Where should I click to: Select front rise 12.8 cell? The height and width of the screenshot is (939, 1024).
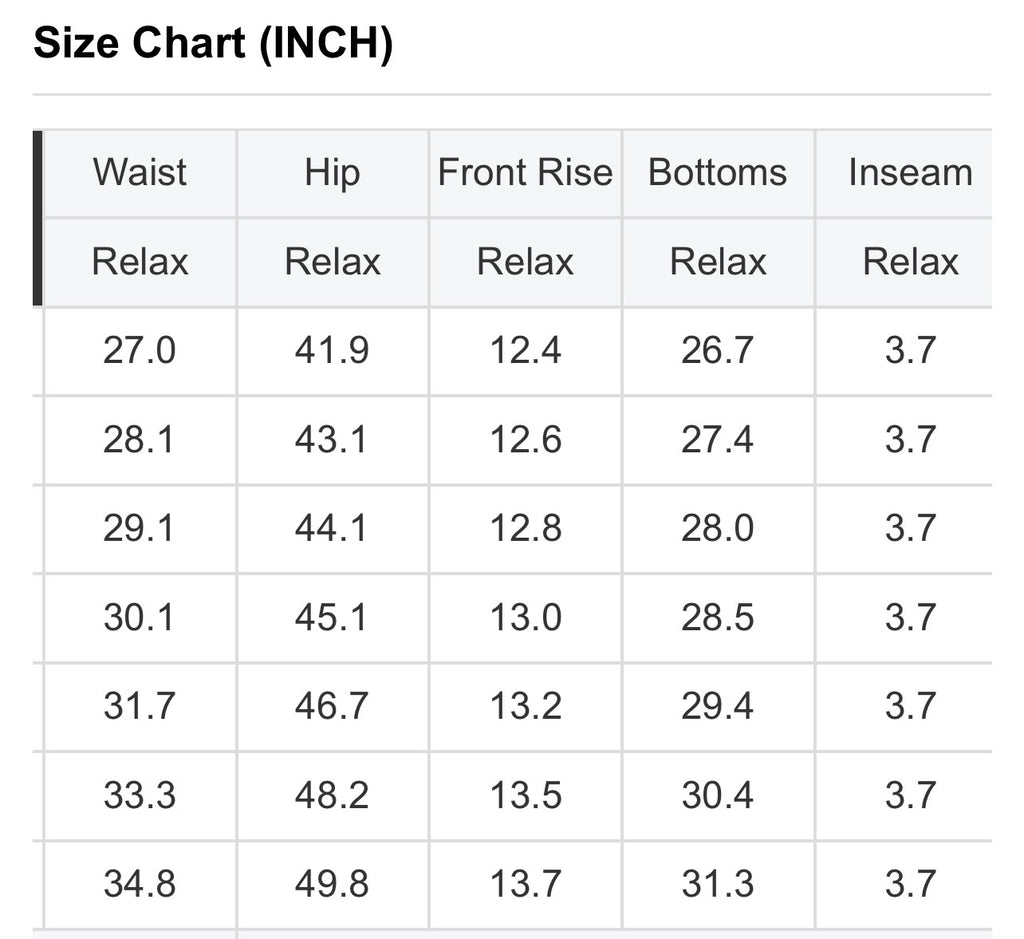coord(525,528)
